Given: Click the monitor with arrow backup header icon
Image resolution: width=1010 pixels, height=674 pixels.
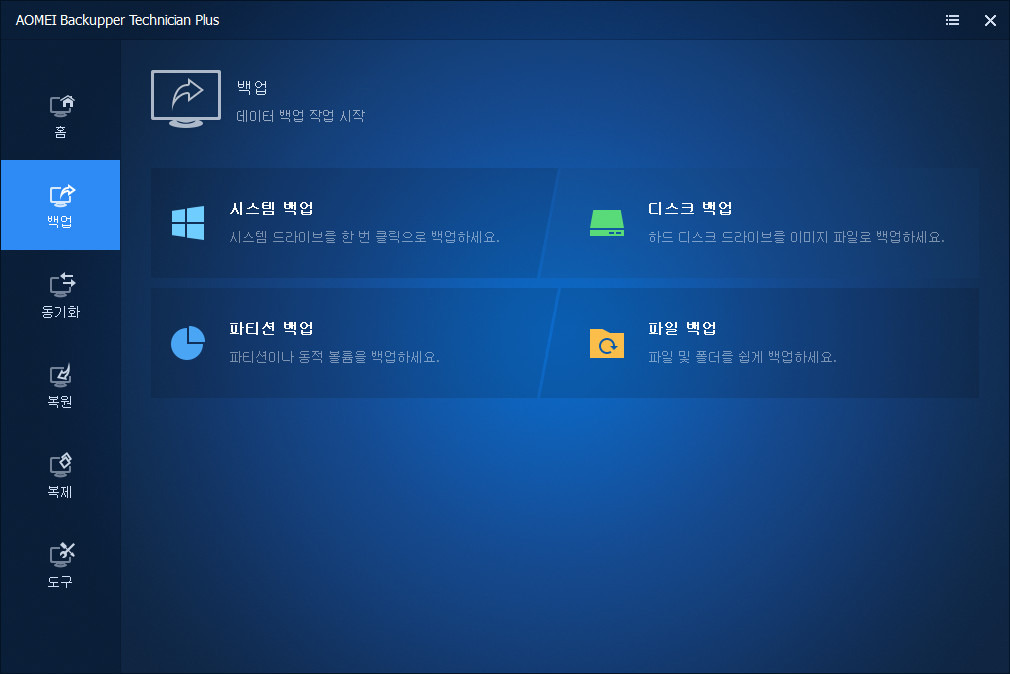Looking at the screenshot, I should [186, 99].
